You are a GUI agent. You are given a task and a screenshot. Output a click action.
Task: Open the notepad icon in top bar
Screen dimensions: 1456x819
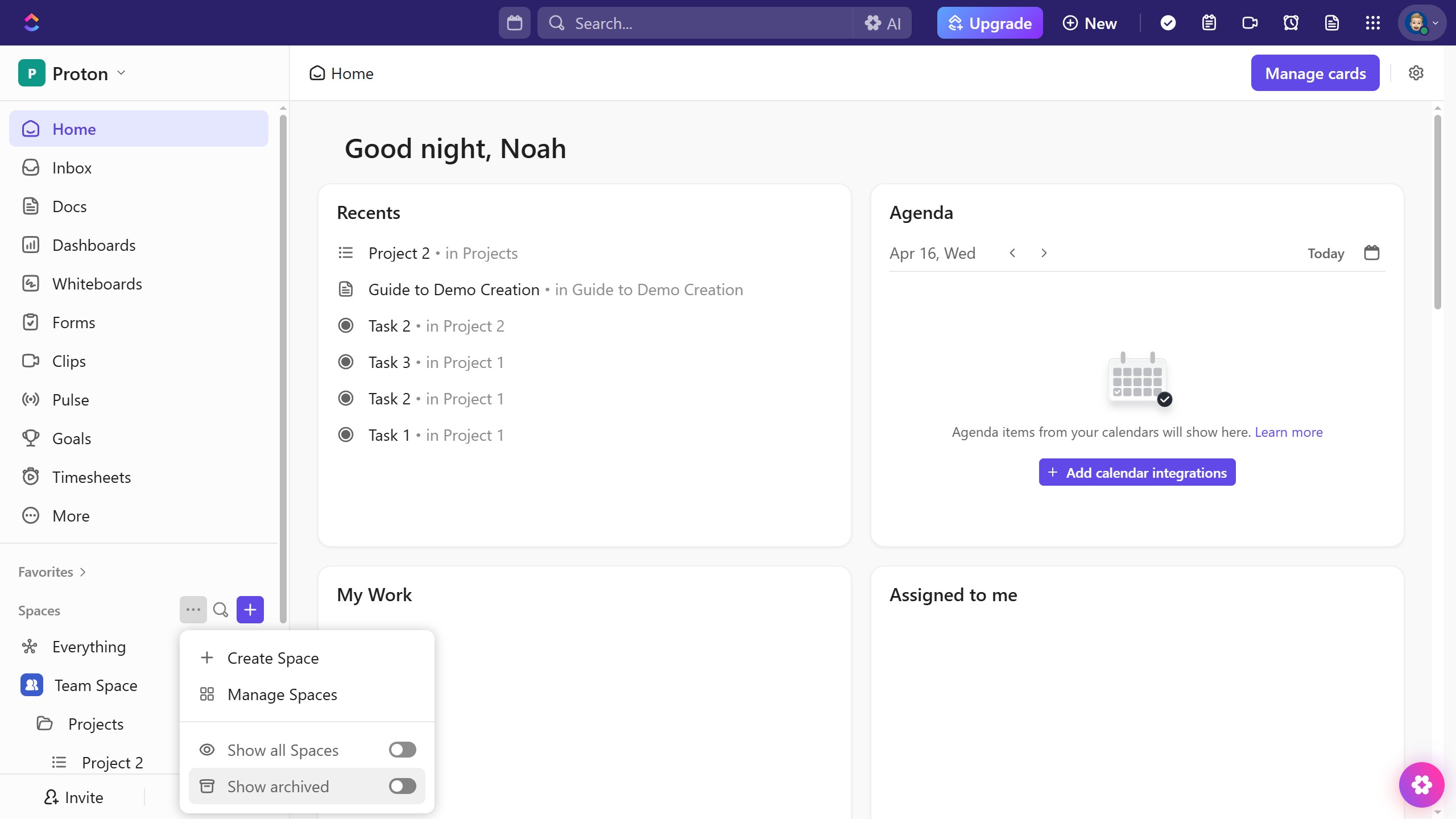(x=1209, y=23)
